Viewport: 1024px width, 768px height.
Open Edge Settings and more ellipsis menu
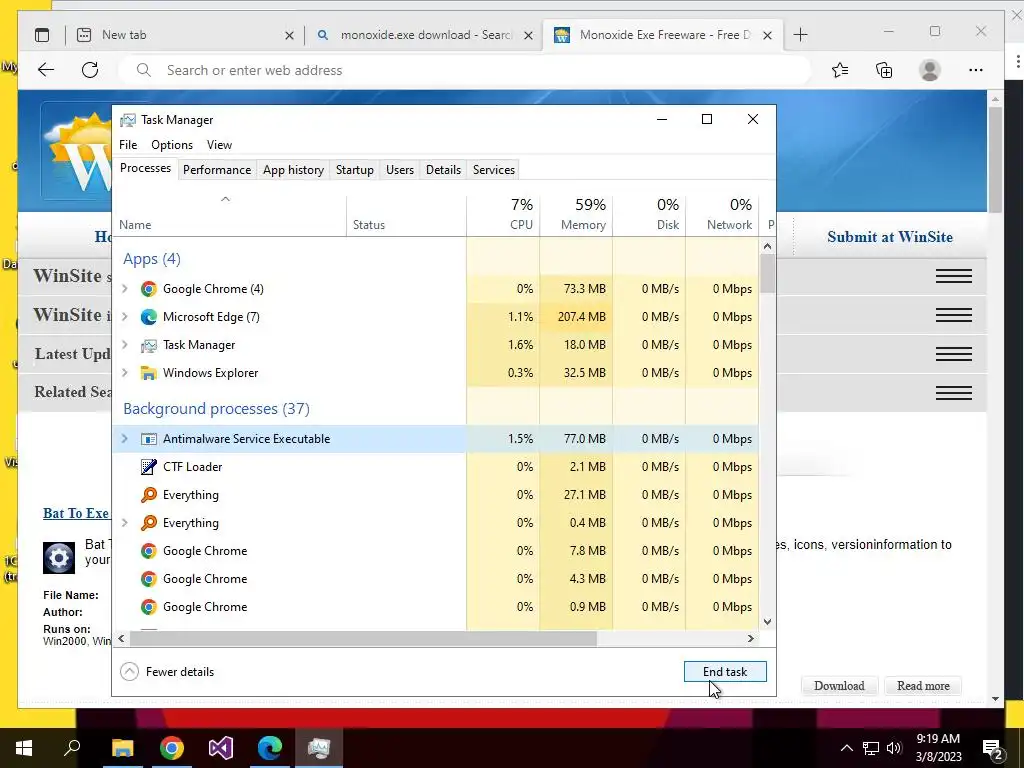click(x=976, y=70)
